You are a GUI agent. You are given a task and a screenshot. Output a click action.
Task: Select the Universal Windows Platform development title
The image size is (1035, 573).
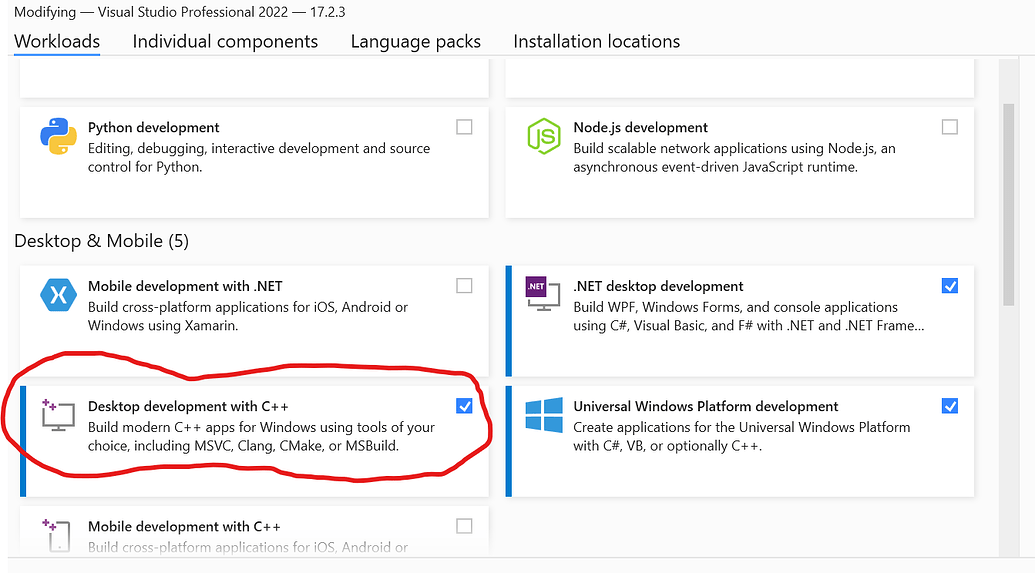(705, 406)
